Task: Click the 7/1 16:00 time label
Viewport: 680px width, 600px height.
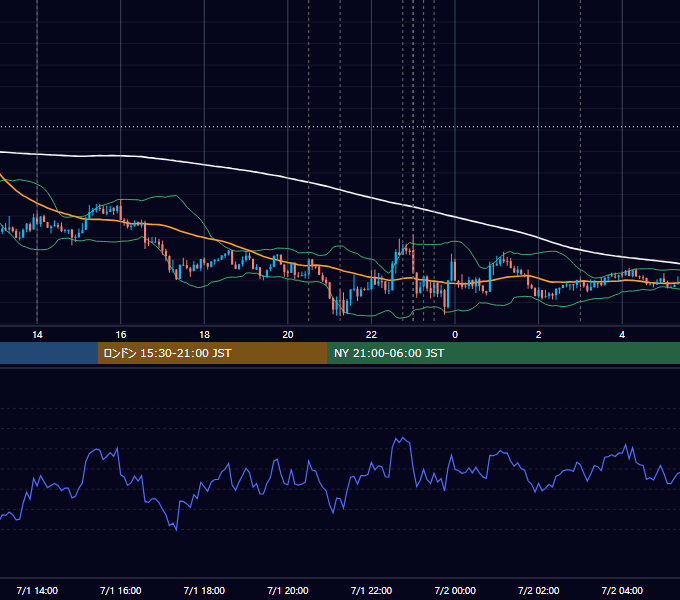Action: 121,590
